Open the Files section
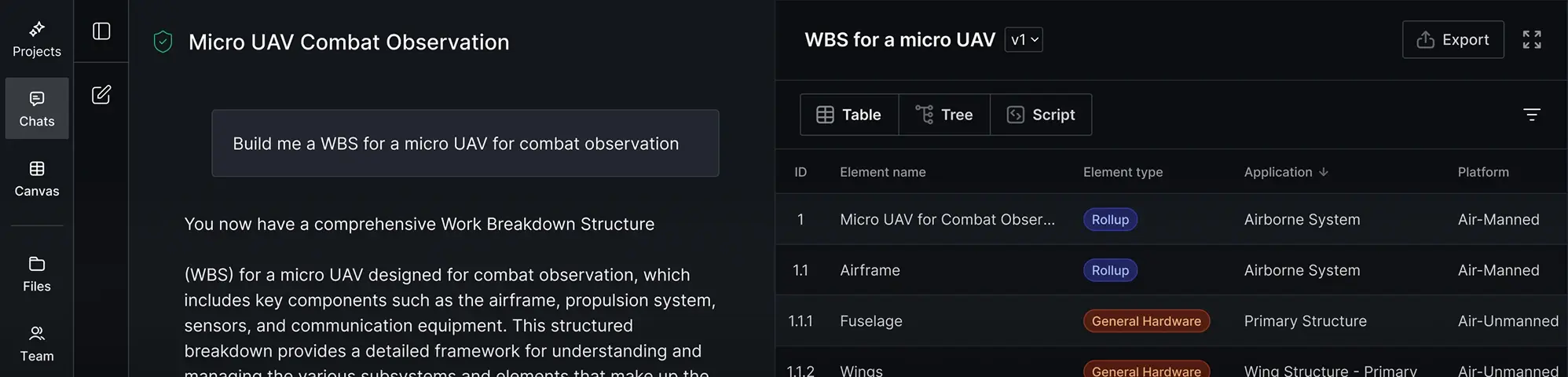This screenshot has width=1568, height=377. tap(37, 273)
